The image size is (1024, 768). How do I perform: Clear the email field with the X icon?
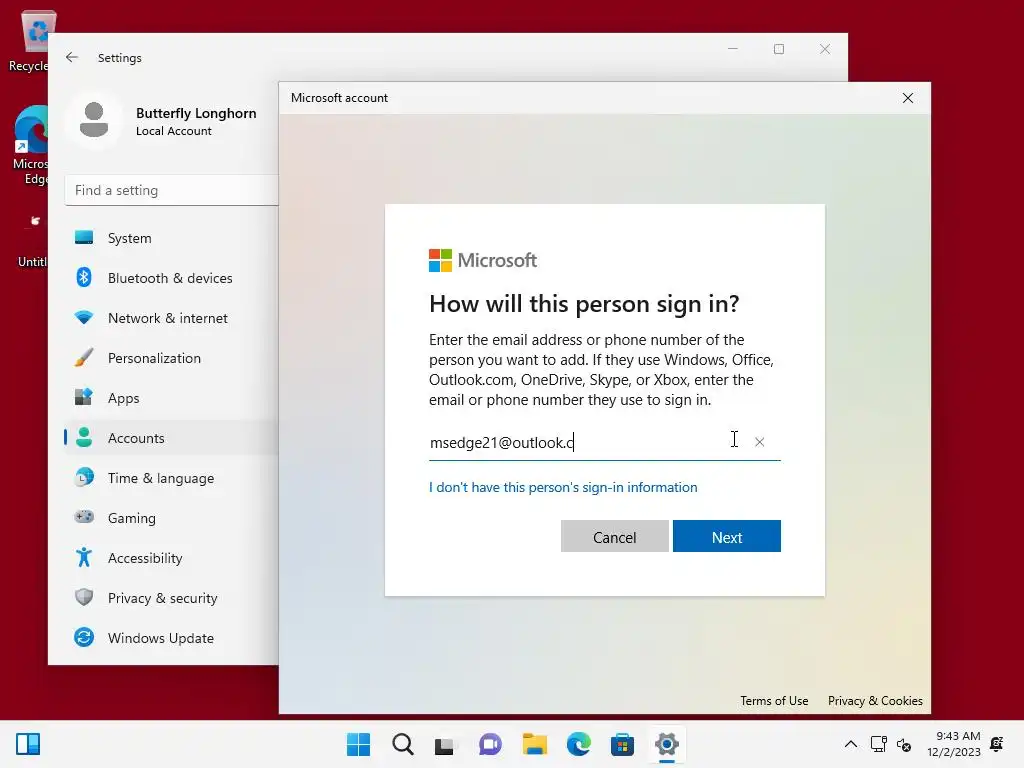pyautogui.click(x=760, y=442)
